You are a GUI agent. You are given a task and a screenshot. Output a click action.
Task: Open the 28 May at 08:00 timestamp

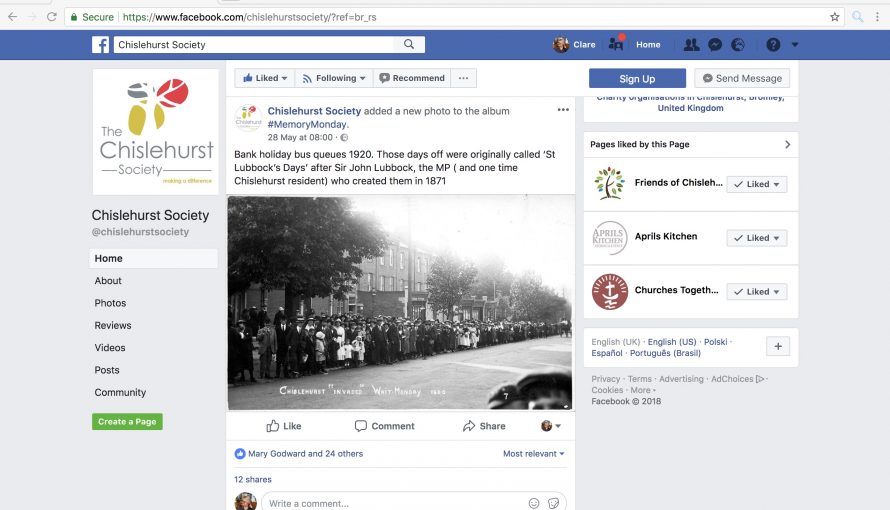pyautogui.click(x=300, y=137)
